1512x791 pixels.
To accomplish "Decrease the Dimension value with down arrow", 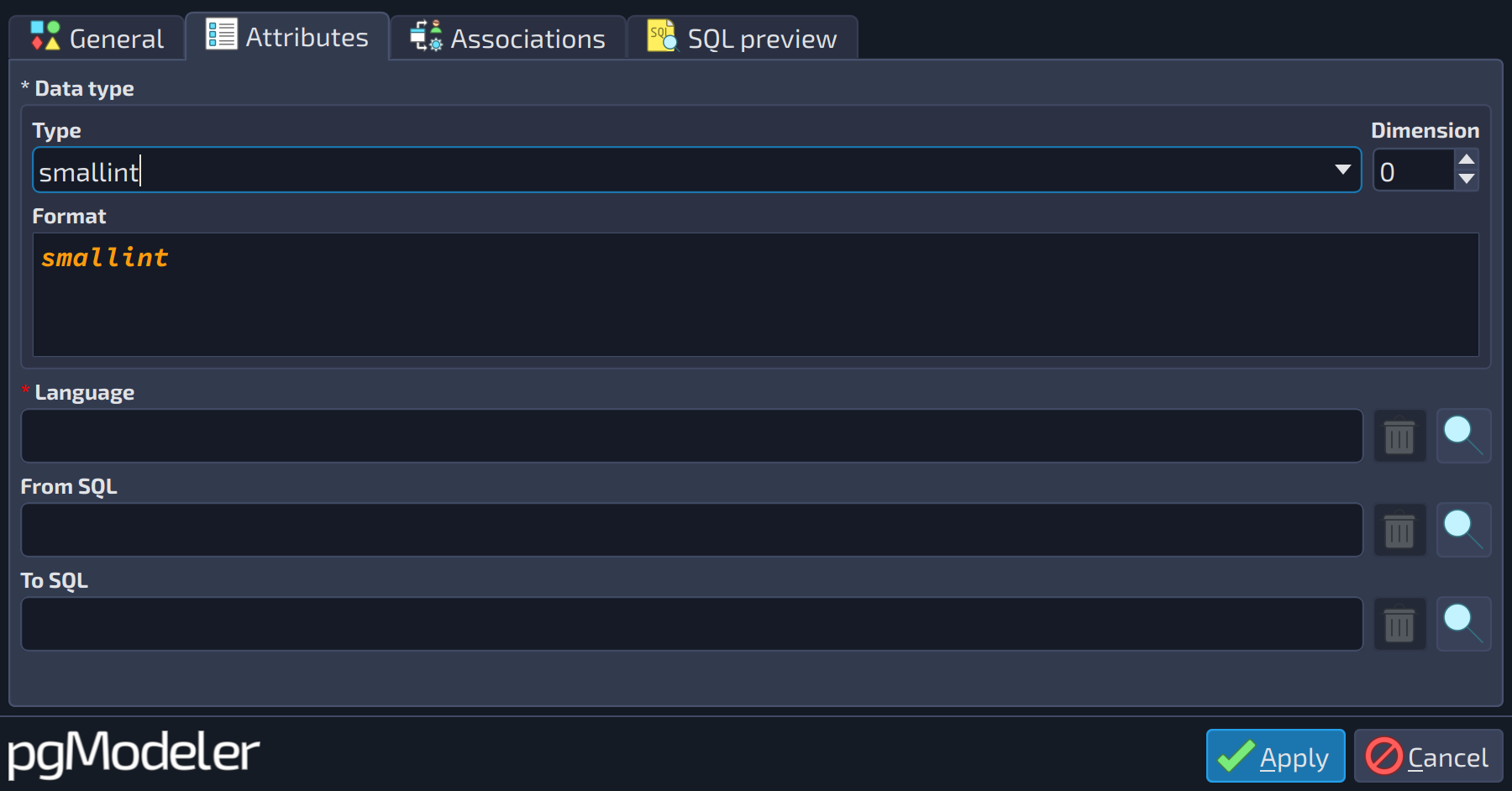I will click(x=1467, y=180).
